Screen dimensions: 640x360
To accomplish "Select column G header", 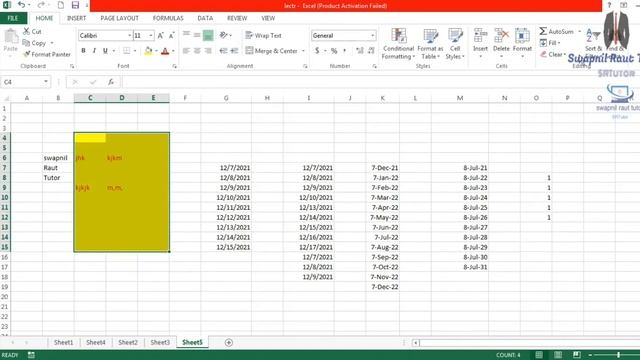I will coord(226,98).
